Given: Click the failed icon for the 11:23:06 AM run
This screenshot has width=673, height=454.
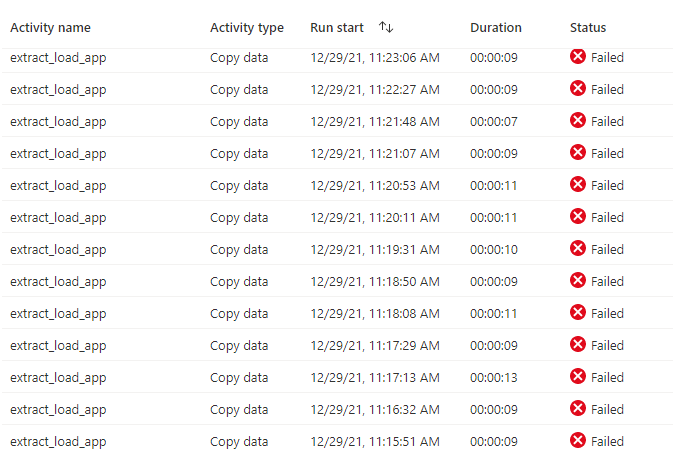Looking at the screenshot, I should pyautogui.click(x=578, y=56).
